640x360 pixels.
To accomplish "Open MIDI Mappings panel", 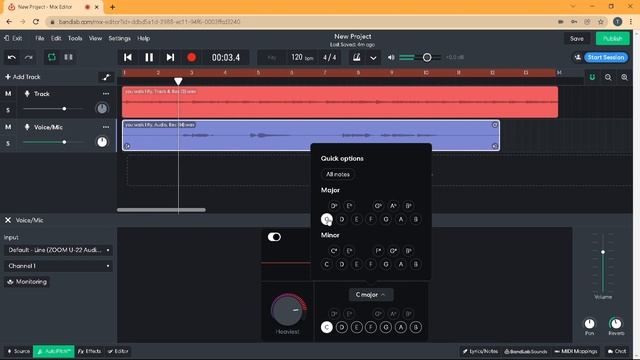I will [576, 351].
